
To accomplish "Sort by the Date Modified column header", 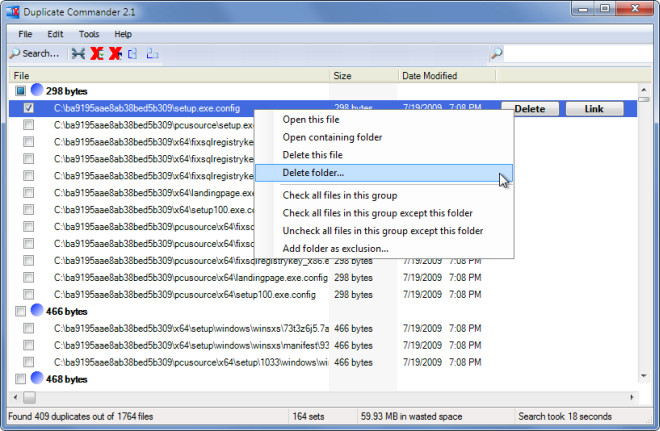I will (447, 76).
